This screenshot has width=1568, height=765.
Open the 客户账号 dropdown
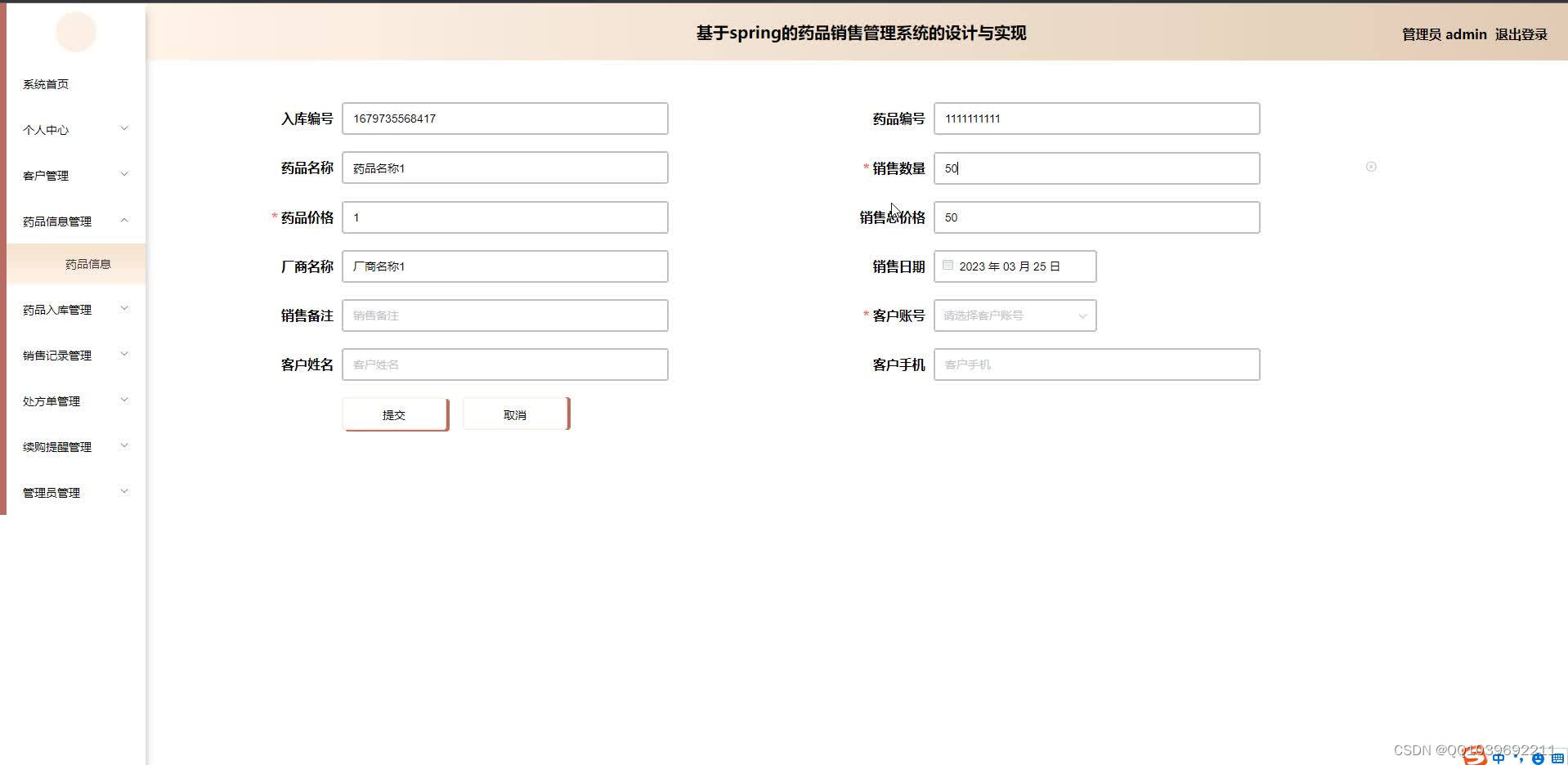(x=1015, y=315)
